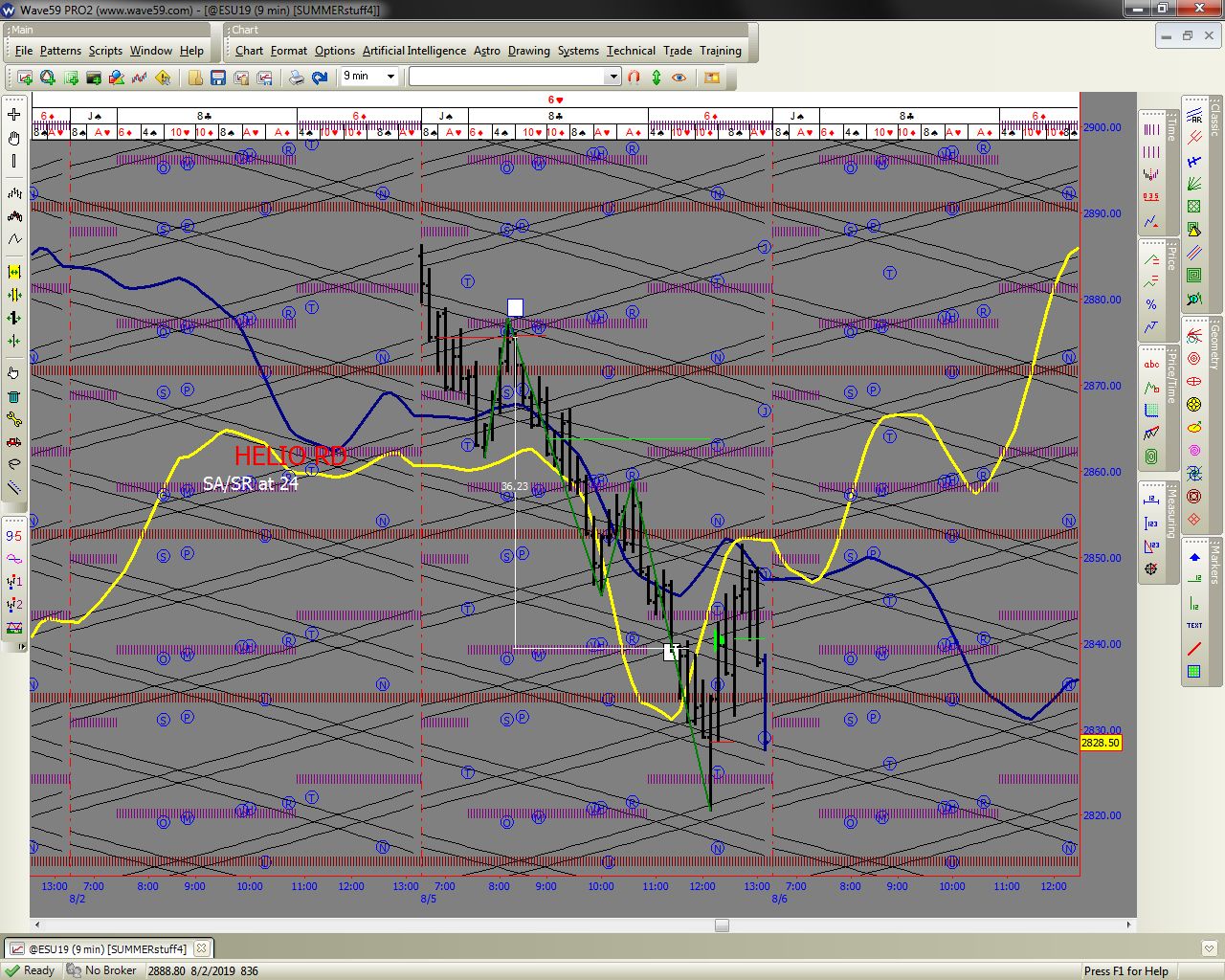Click the 36.23 measurement label on chart
The width and height of the screenshot is (1225, 980).
(514, 486)
